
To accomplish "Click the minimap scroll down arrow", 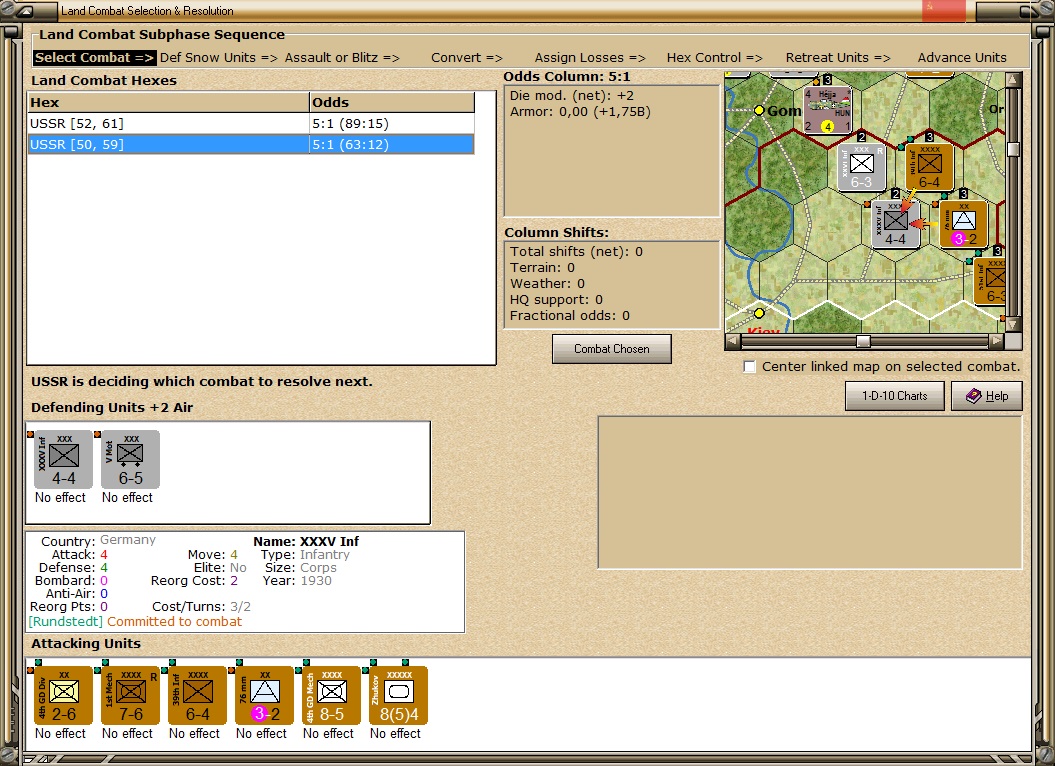I will [x=1013, y=324].
